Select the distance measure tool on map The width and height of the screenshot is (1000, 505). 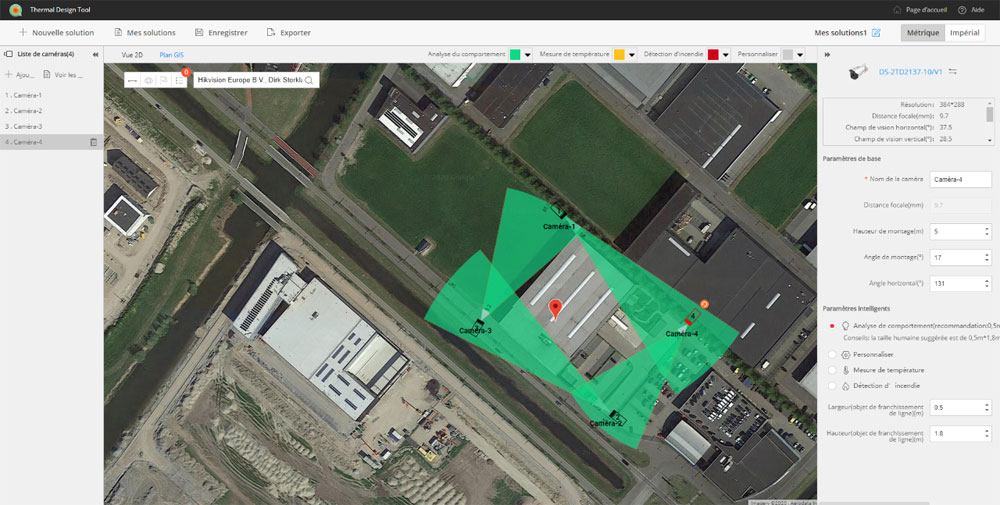[133, 80]
